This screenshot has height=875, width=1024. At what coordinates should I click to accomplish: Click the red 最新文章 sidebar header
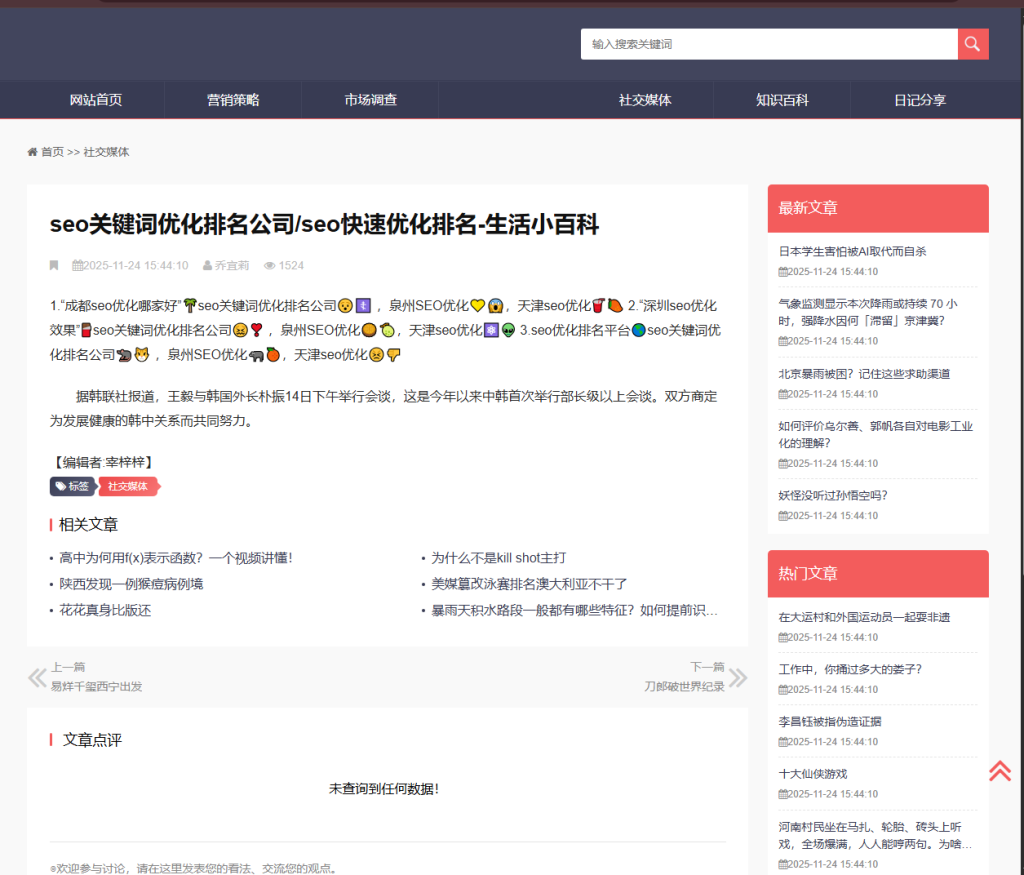click(806, 208)
